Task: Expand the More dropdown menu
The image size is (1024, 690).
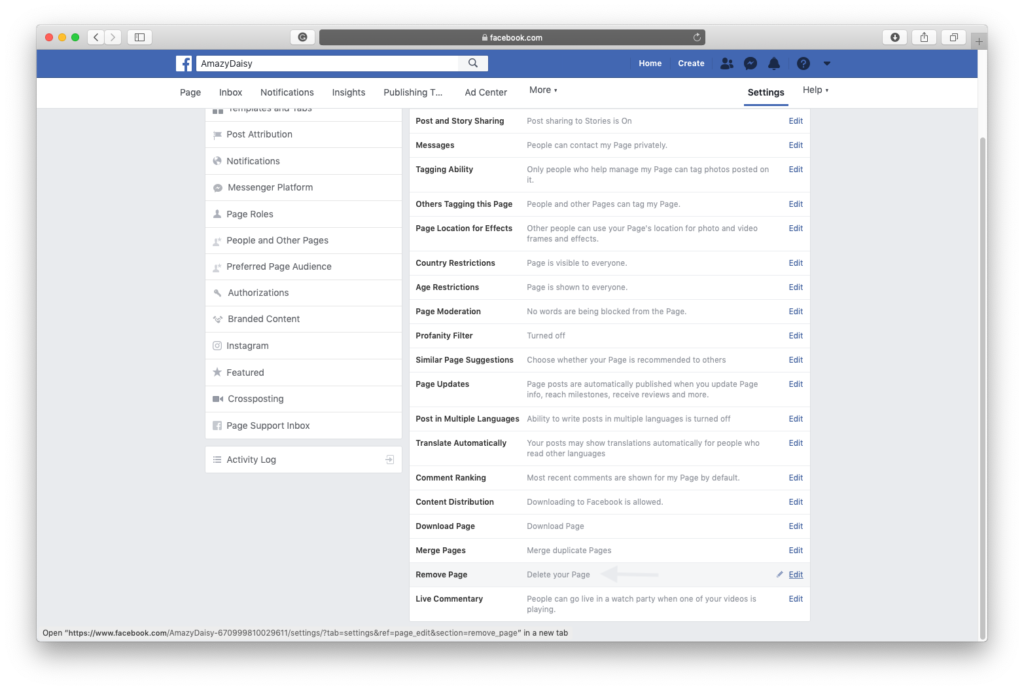Action: click(543, 90)
